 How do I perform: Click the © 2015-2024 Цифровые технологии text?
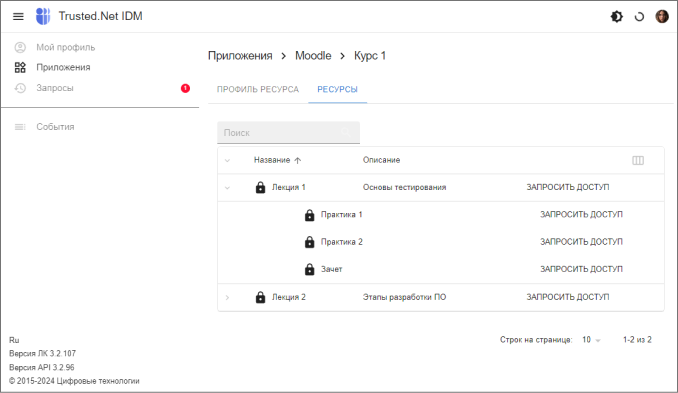tap(74, 381)
